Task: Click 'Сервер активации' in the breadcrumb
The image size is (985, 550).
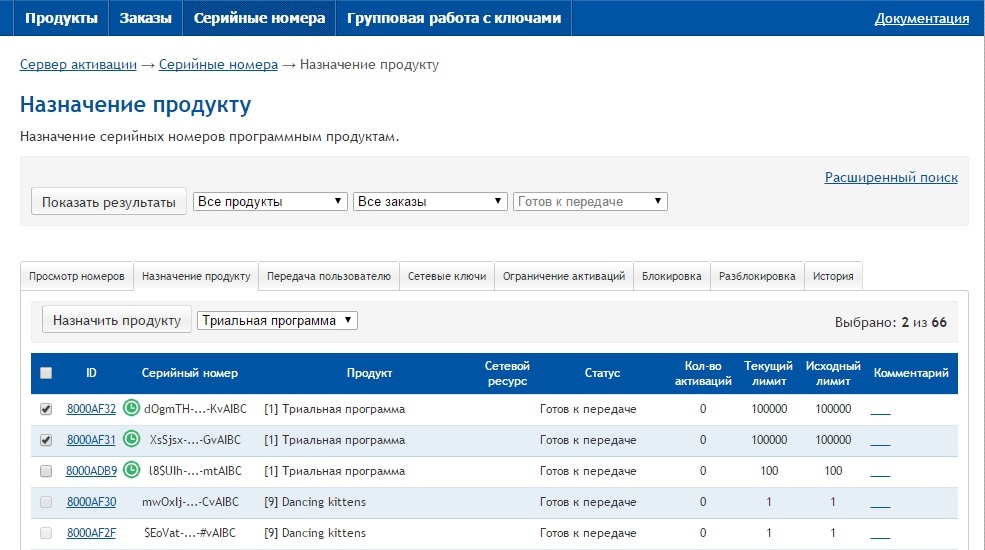Action: 78,64
